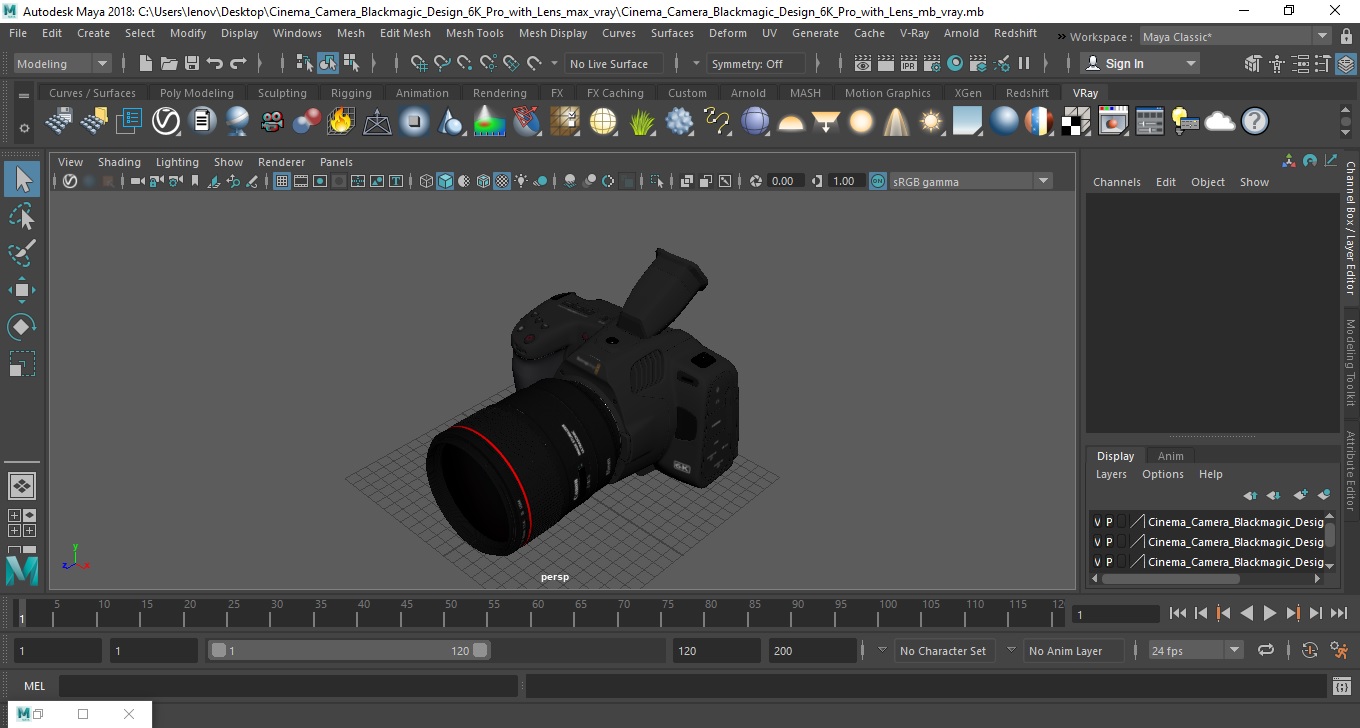The height and width of the screenshot is (728, 1360).
Task: Toggle the resolution gate in the viewport
Action: [x=320, y=181]
